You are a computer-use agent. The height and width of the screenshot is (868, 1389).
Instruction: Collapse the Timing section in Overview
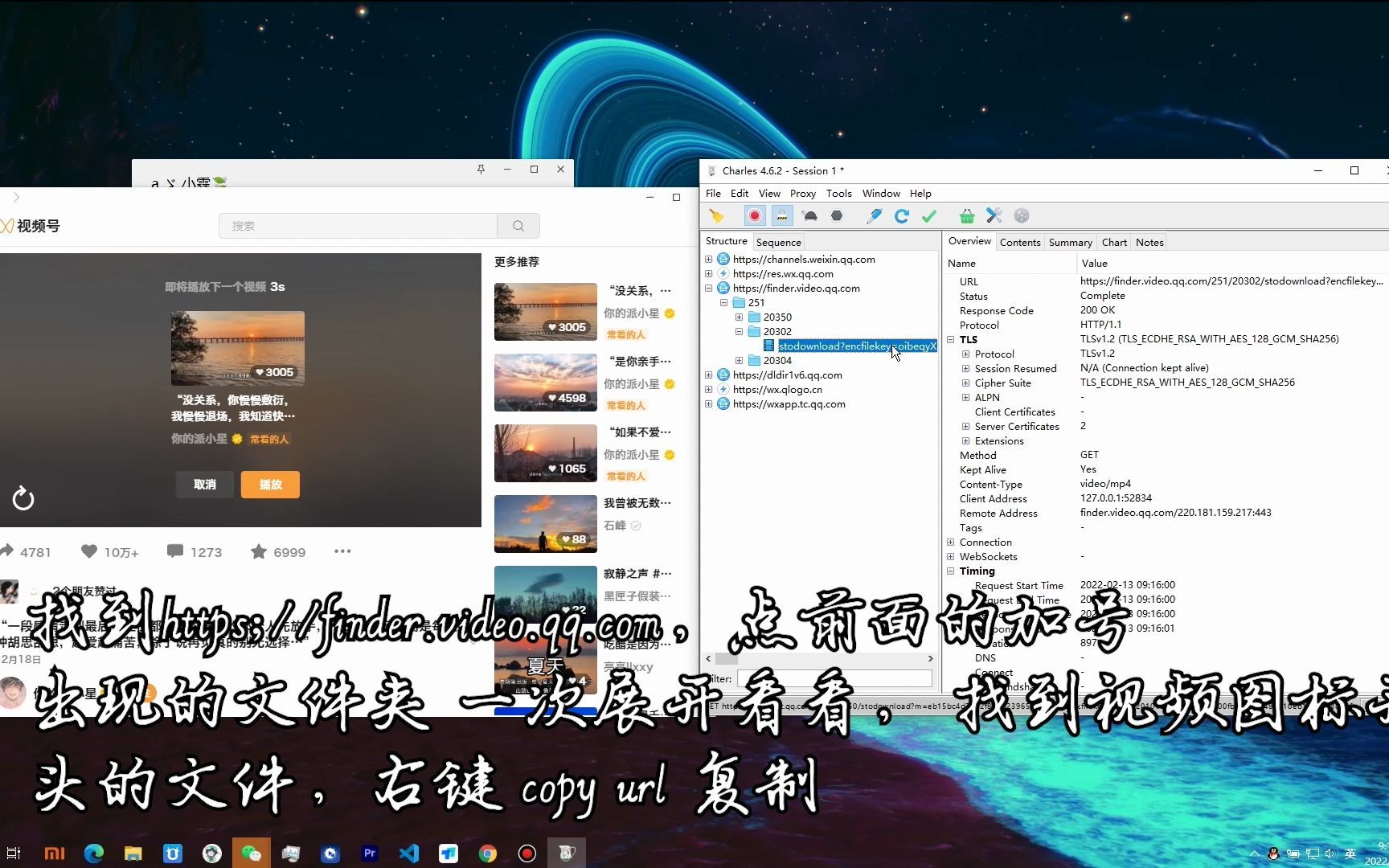click(x=951, y=571)
